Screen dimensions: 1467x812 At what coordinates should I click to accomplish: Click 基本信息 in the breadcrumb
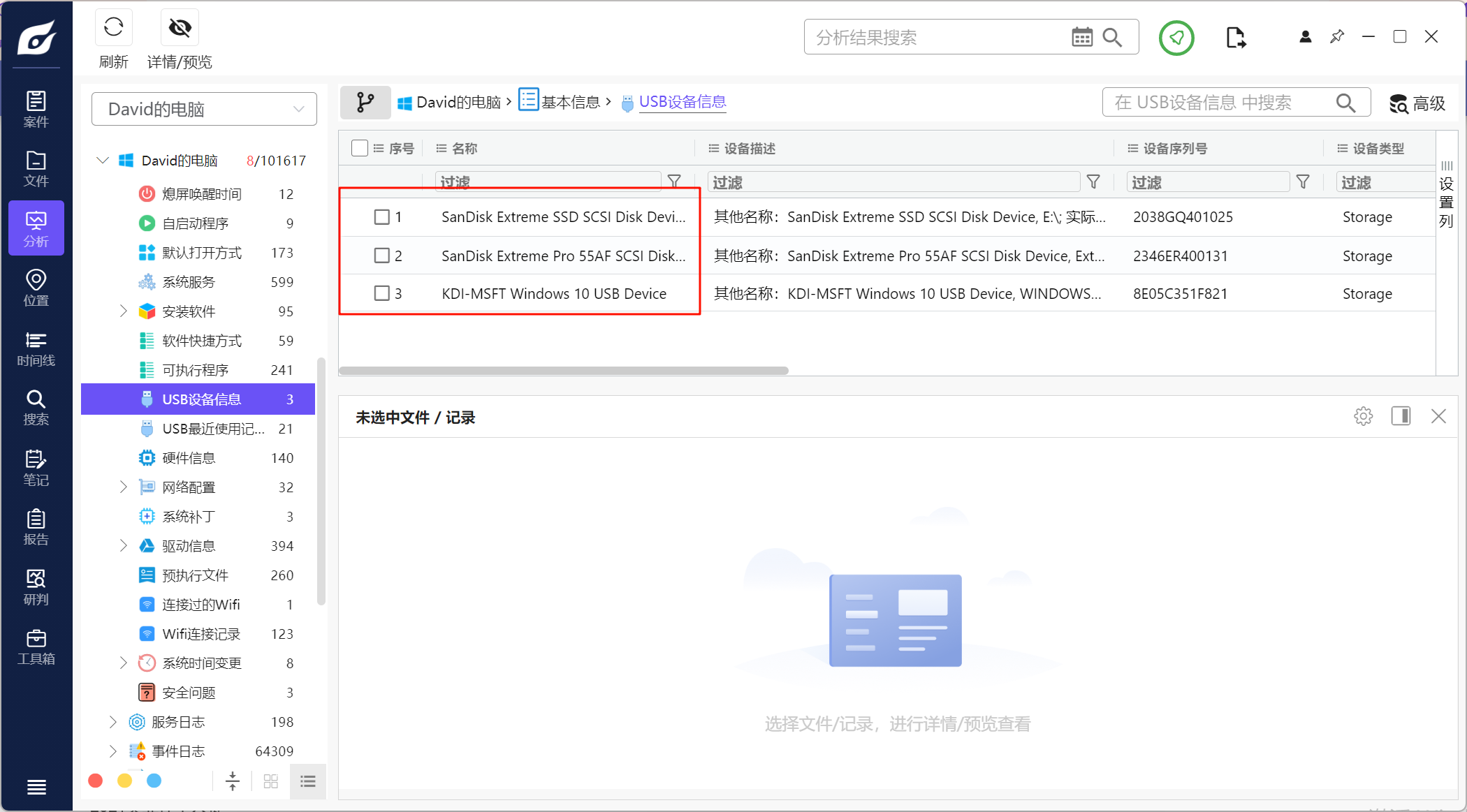pyautogui.click(x=570, y=103)
